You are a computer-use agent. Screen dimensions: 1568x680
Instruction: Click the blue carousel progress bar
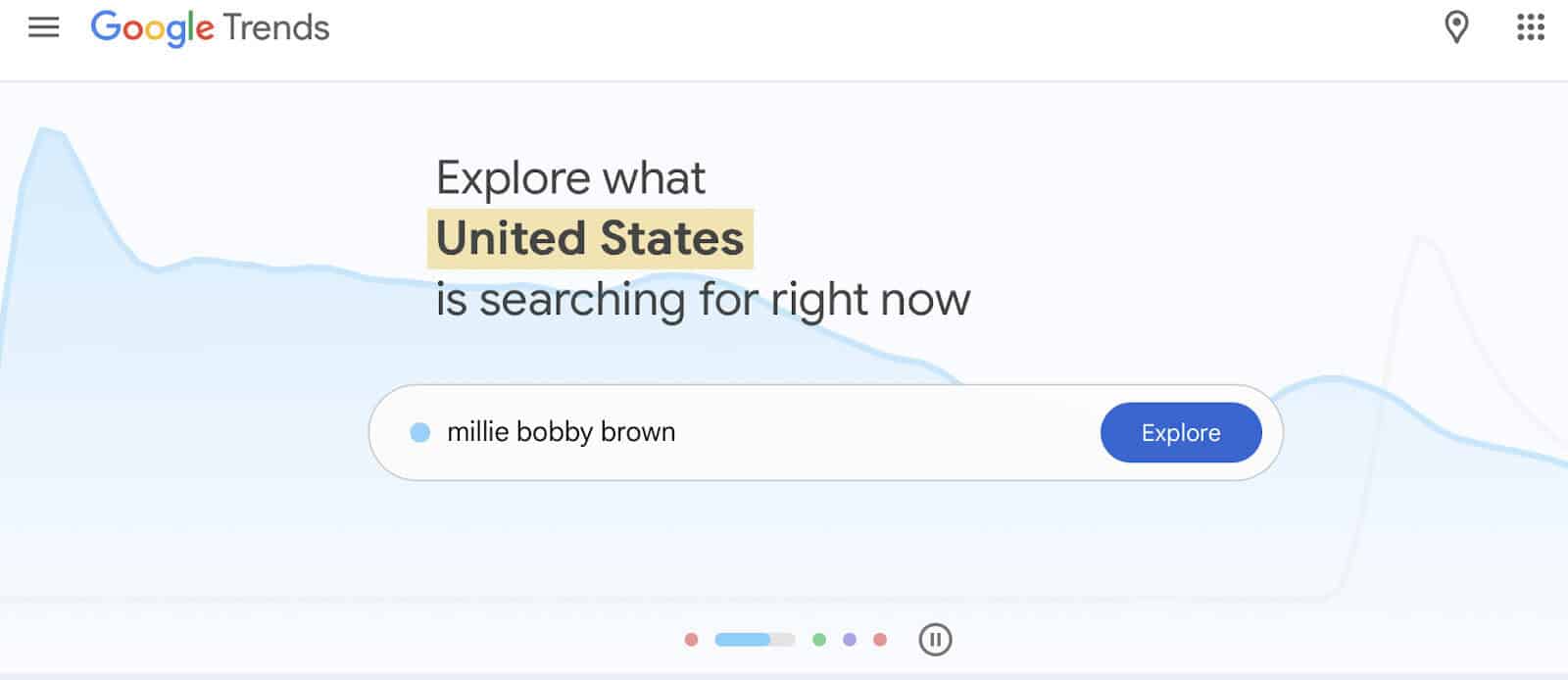(755, 640)
